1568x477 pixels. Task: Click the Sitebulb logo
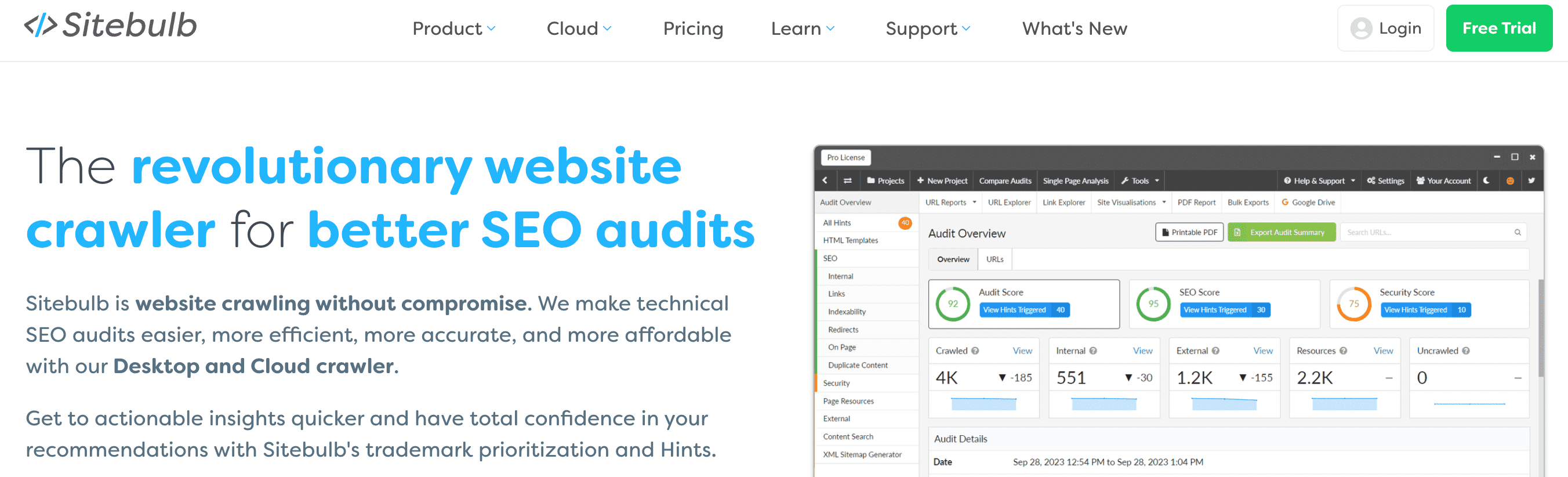pos(110,26)
